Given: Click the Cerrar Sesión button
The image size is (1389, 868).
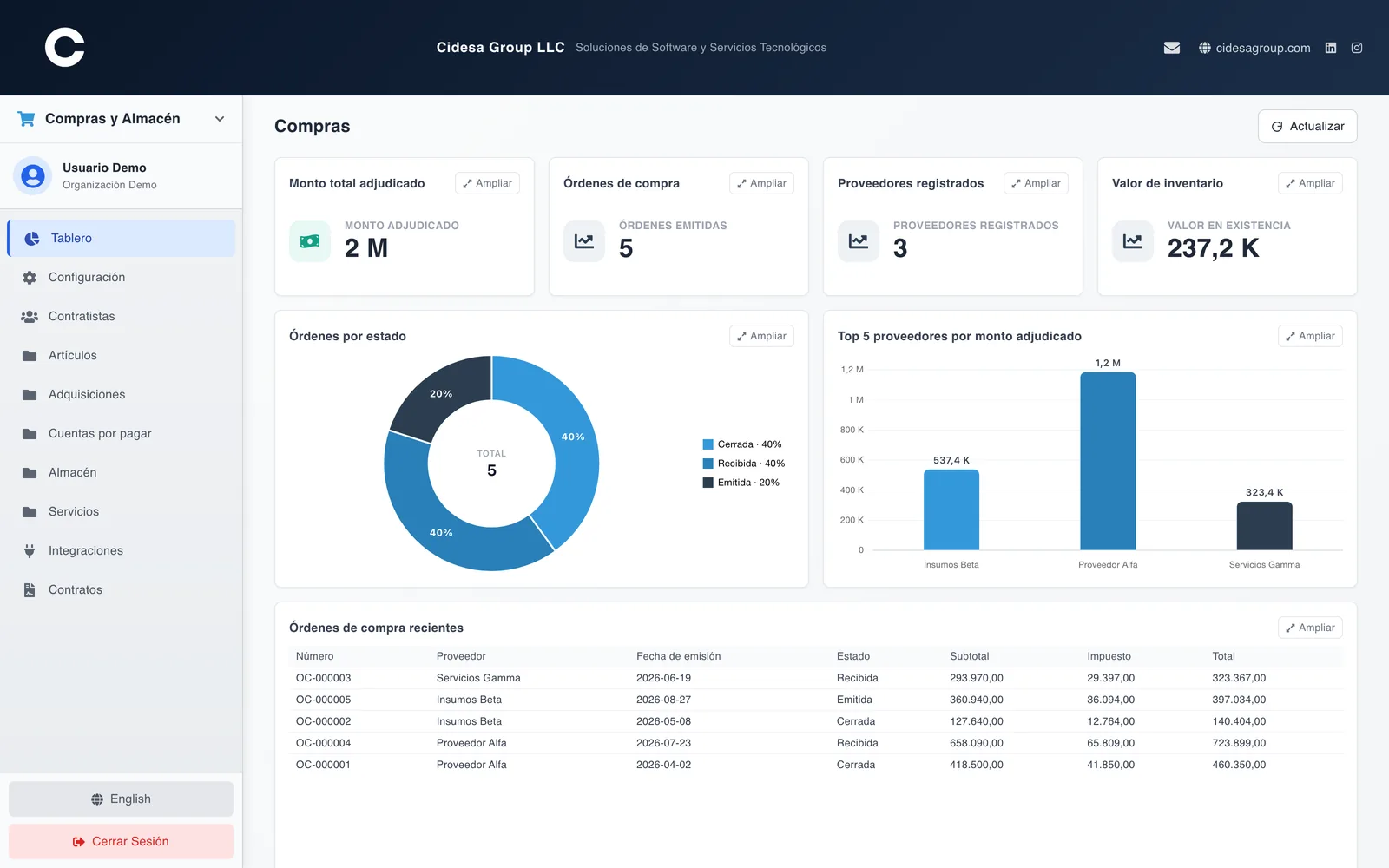Looking at the screenshot, I should 121,841.
